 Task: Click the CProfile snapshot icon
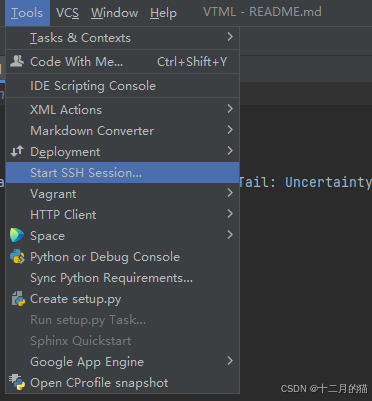pos(17,382)
